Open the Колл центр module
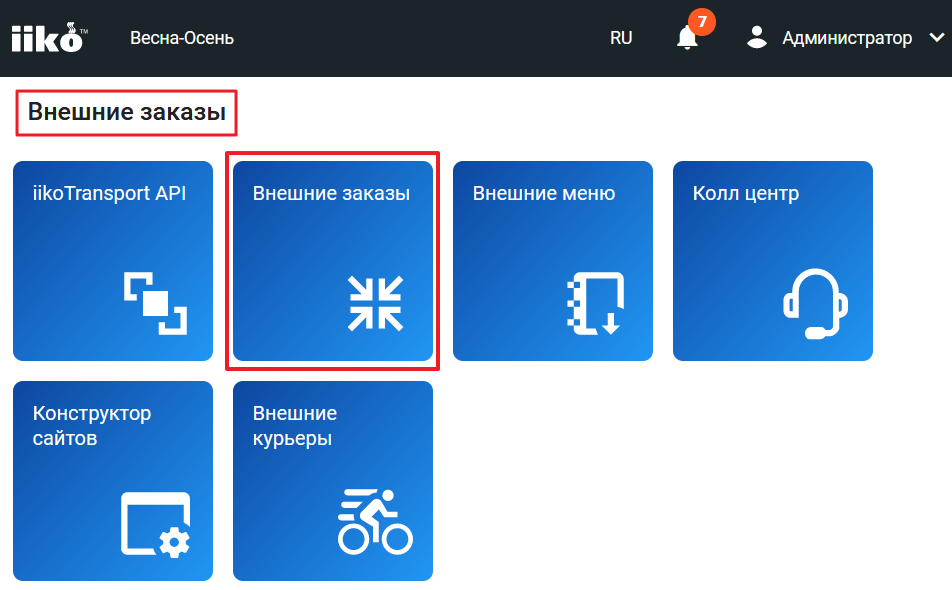Viewport: 952px width, 590px height. click(x=773, y=260)
